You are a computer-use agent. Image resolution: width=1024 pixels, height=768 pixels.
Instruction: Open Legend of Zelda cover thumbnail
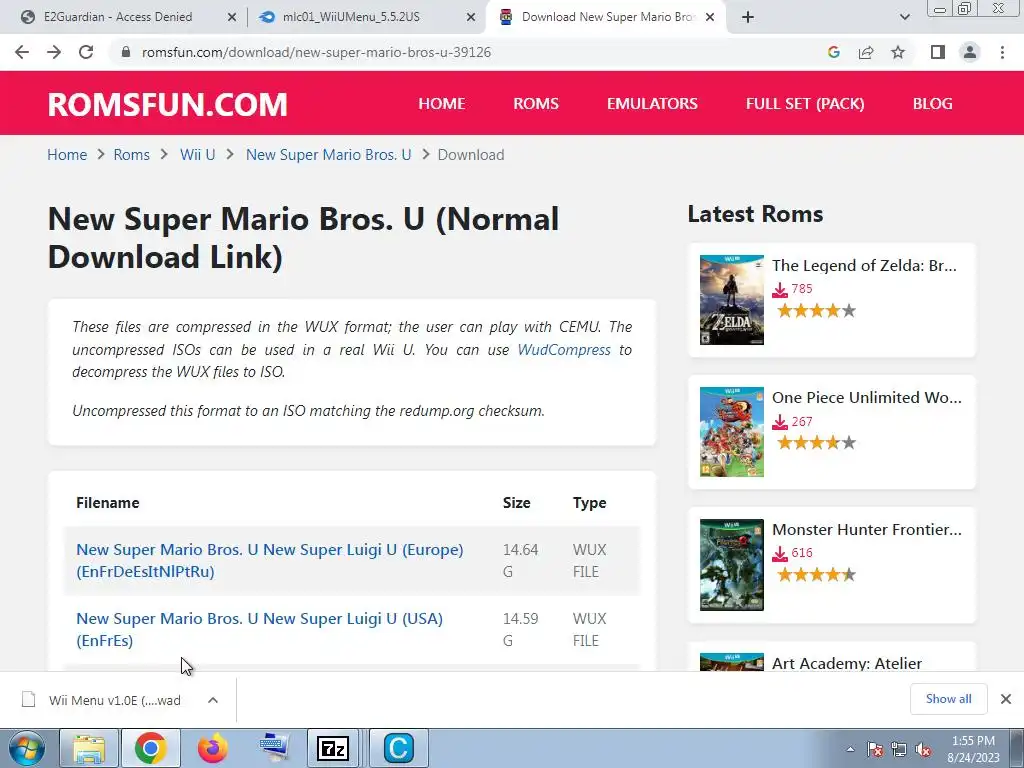coord(731,300)
